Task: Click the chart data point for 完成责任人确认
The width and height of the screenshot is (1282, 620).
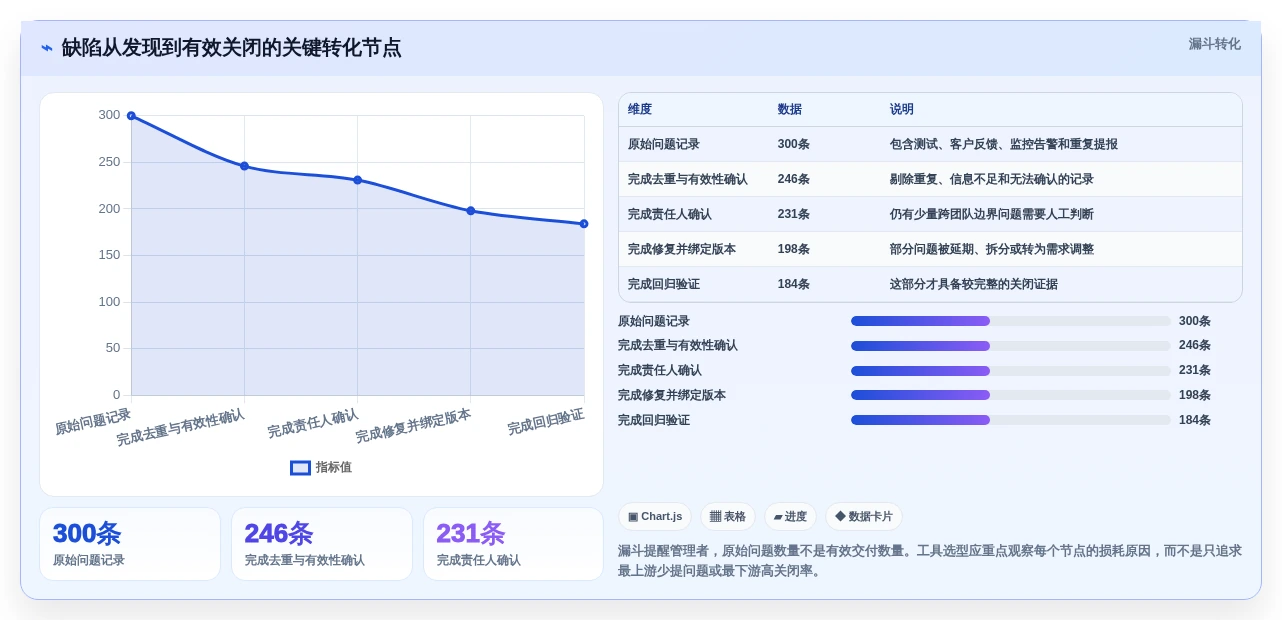Action: 357,180
